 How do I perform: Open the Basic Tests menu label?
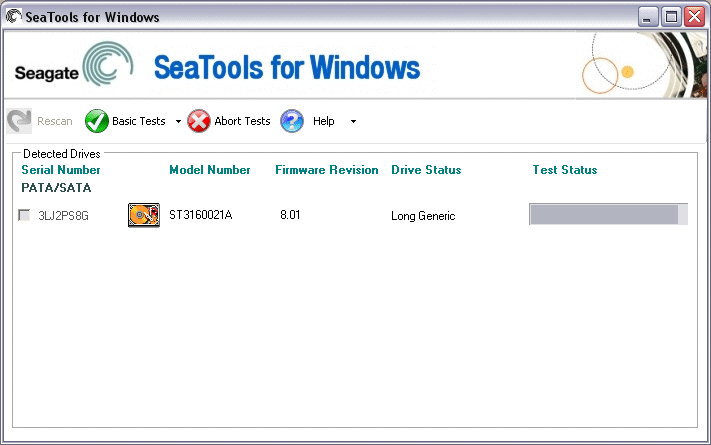point(139,121)
